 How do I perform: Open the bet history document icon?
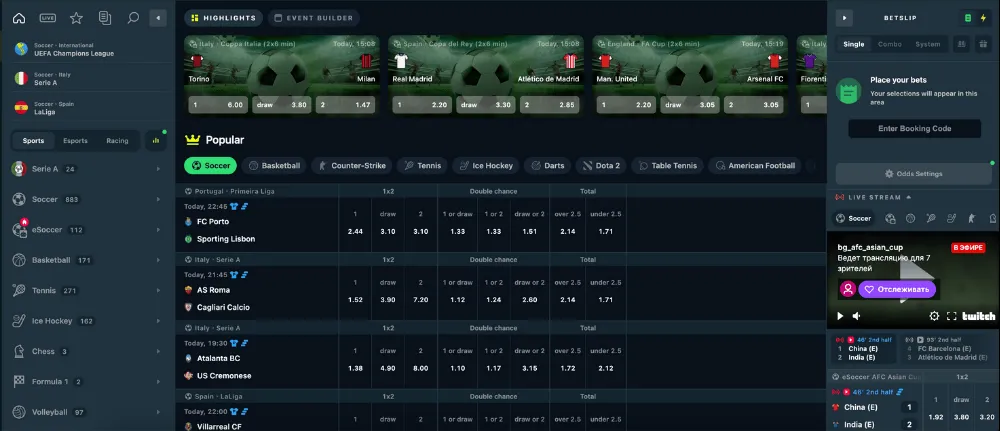pos(105,18)
